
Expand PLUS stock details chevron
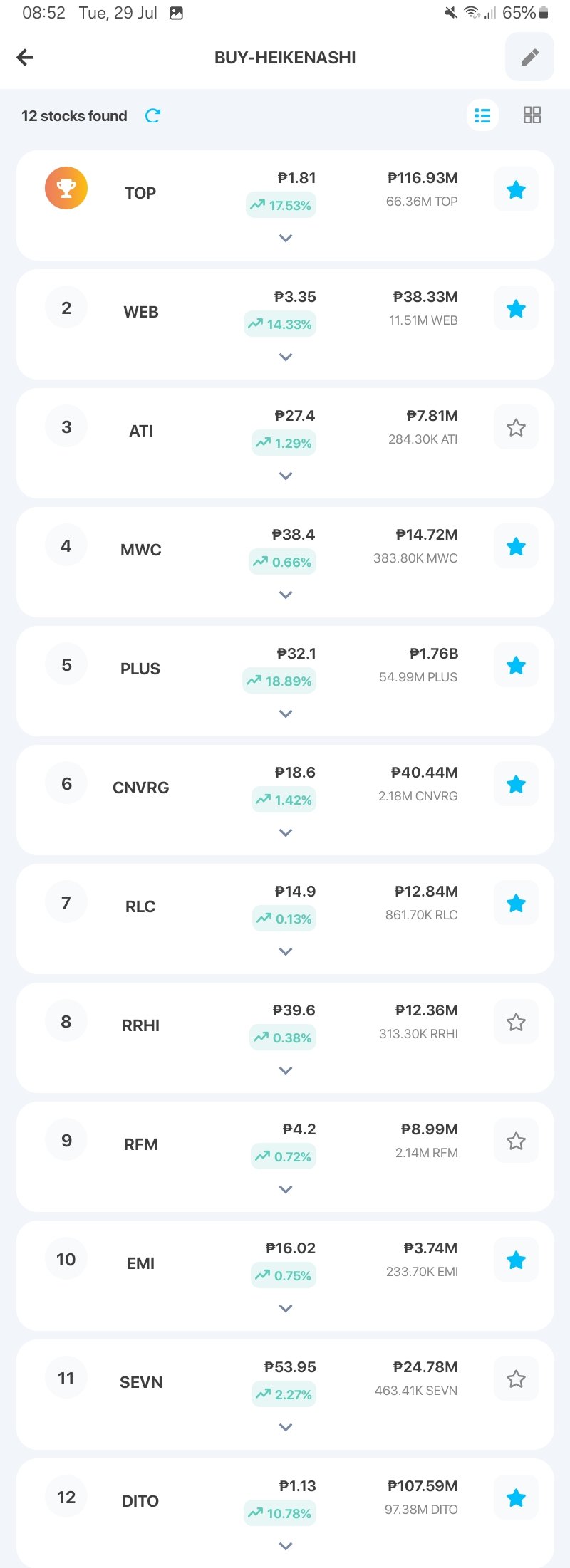(286, 714)
